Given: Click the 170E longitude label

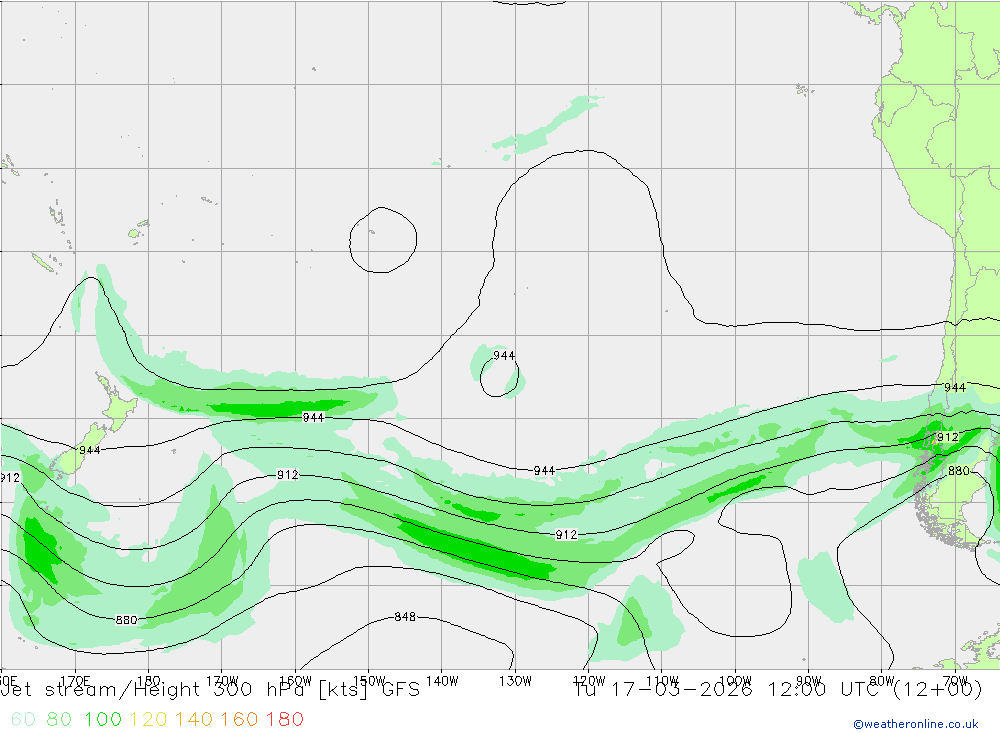Looking at the screenshot, I should (x=75, y=681).
